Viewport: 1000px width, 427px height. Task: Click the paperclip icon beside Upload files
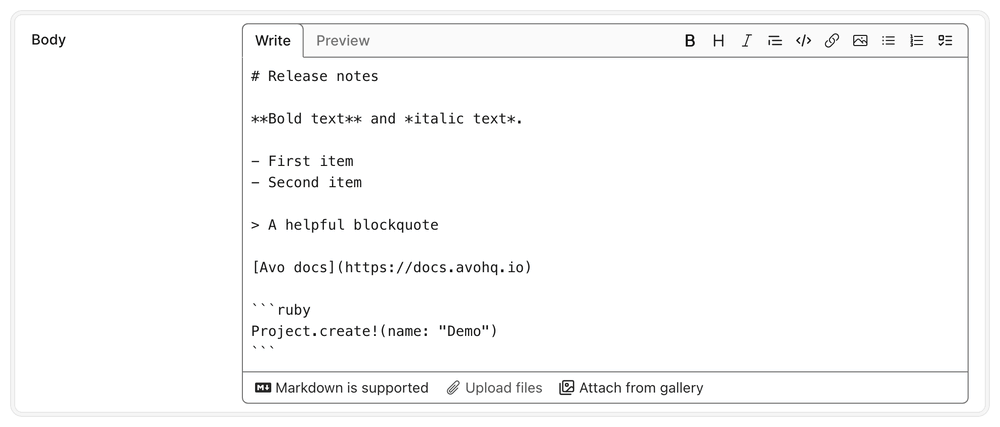[x=453, y=387]
